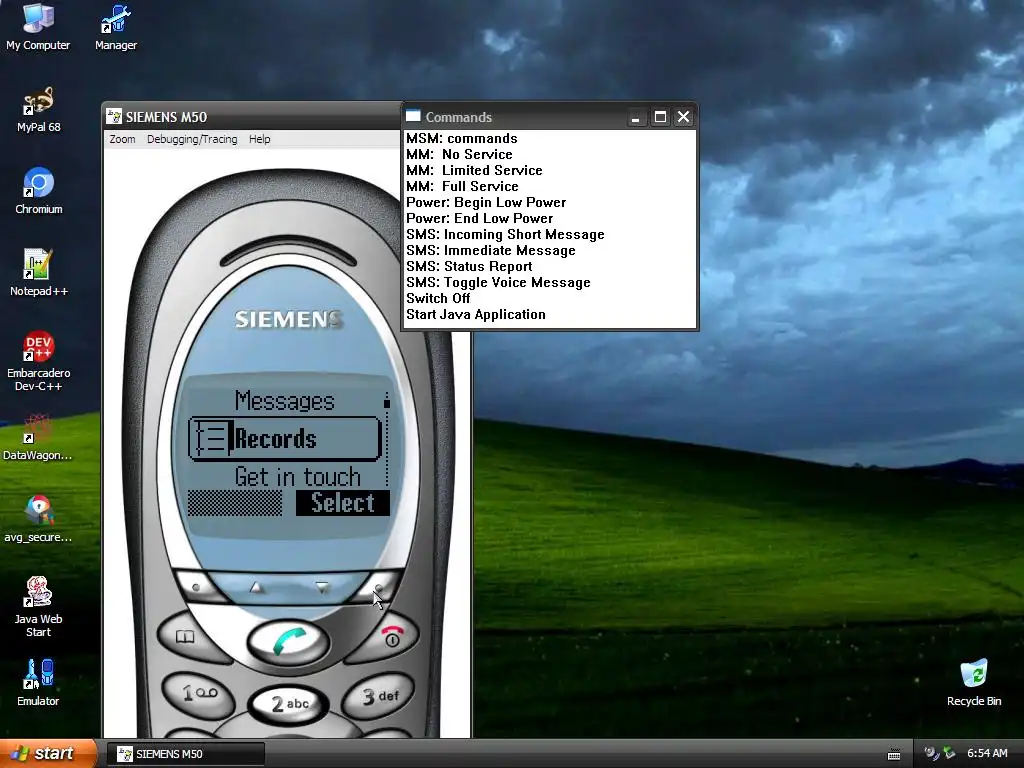Image resolution: width=1024 pixels, height=768 pixels.
Task: Click the phone's up arrow navigation key
Action: [x=257, y=587]
